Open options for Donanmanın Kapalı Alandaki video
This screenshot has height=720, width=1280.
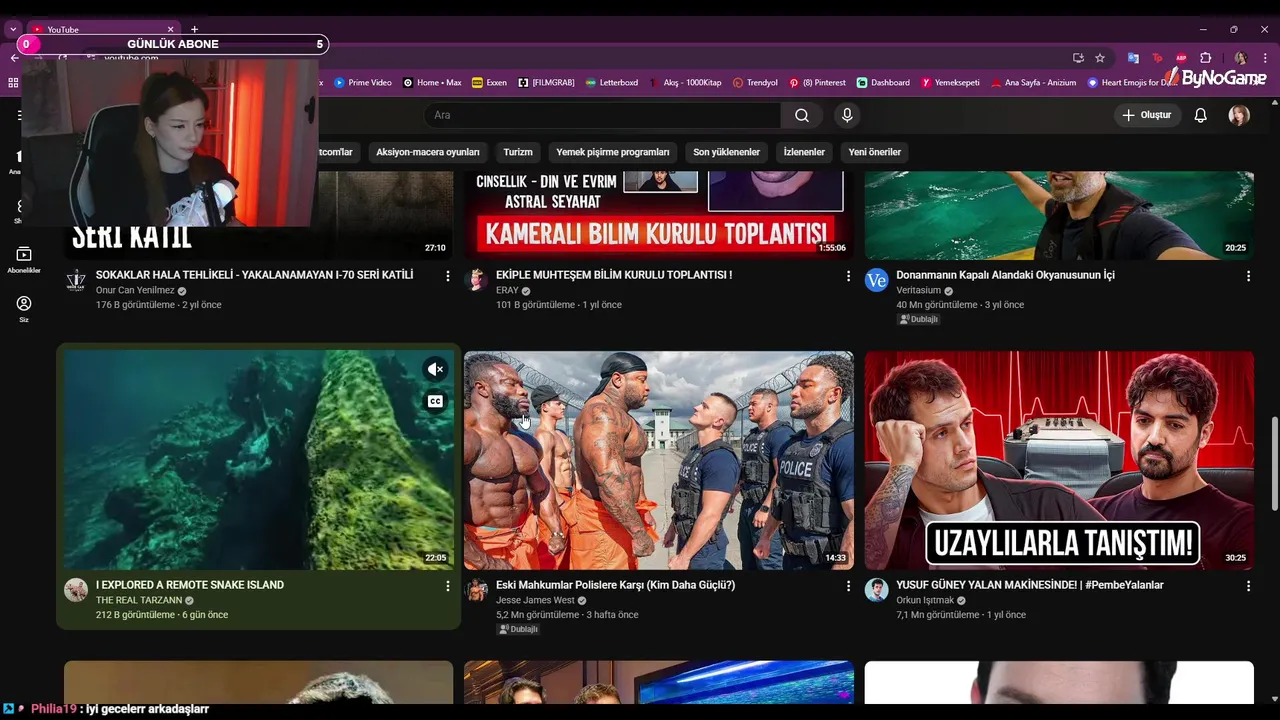click(x=1248, y=276)
